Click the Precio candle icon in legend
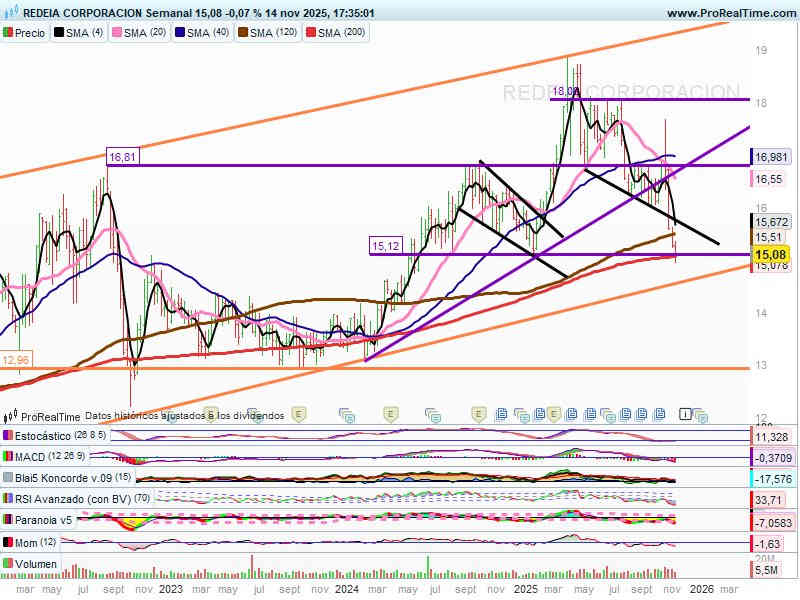This screenshot has width=800, height=600. point(9,33)
